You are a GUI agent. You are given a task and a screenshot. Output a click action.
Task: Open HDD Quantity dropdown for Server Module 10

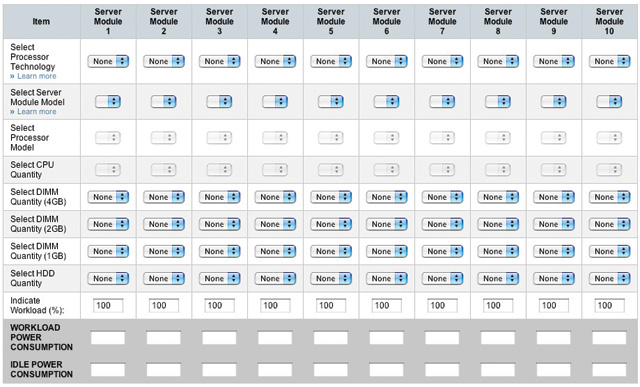pyautogui.click(x=609, y=278)
